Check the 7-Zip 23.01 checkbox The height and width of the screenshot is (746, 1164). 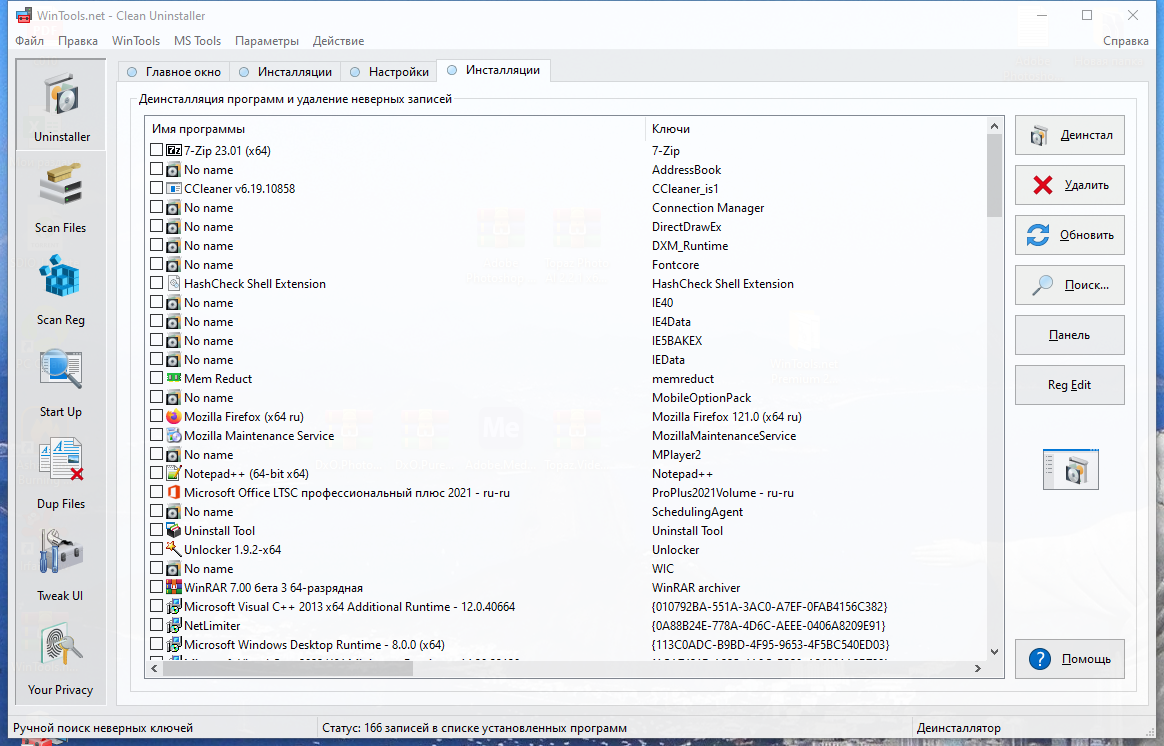pos(156,150)
